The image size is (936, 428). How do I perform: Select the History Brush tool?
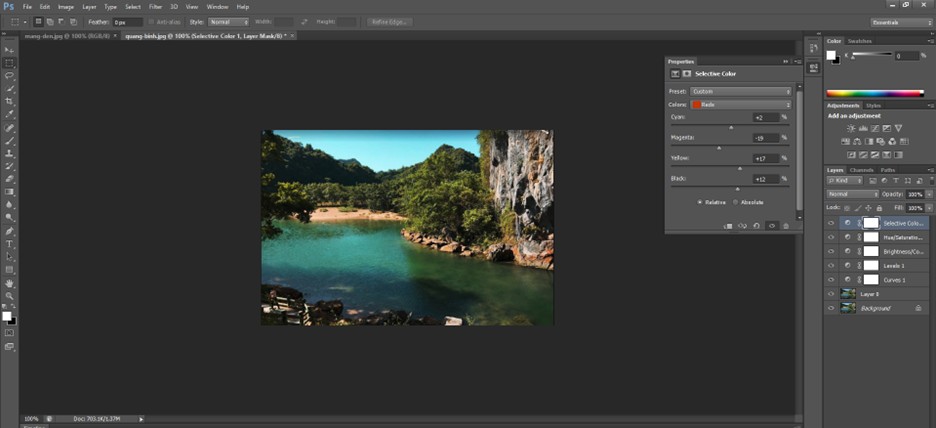(10, 166)
